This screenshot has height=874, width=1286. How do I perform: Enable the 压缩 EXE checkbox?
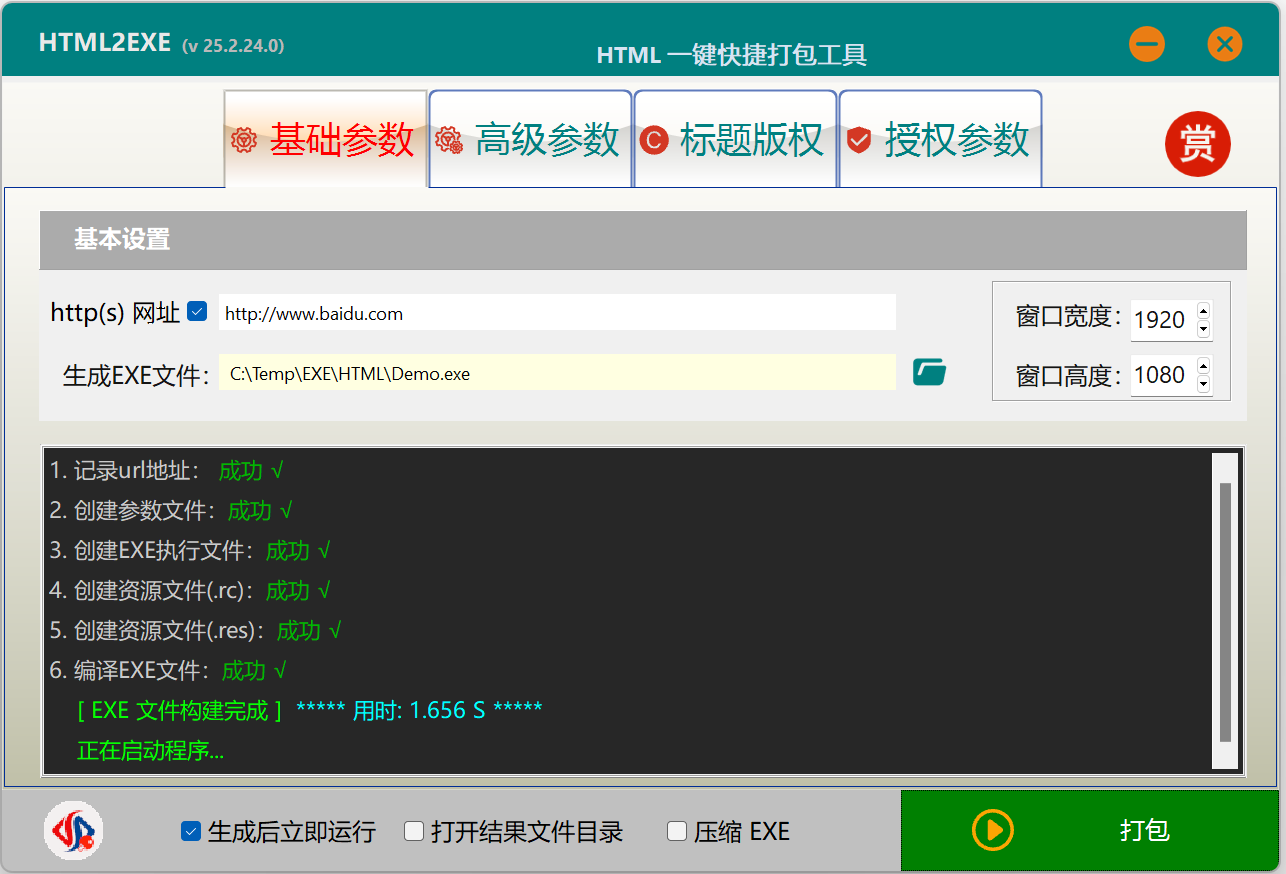point(677,831)
